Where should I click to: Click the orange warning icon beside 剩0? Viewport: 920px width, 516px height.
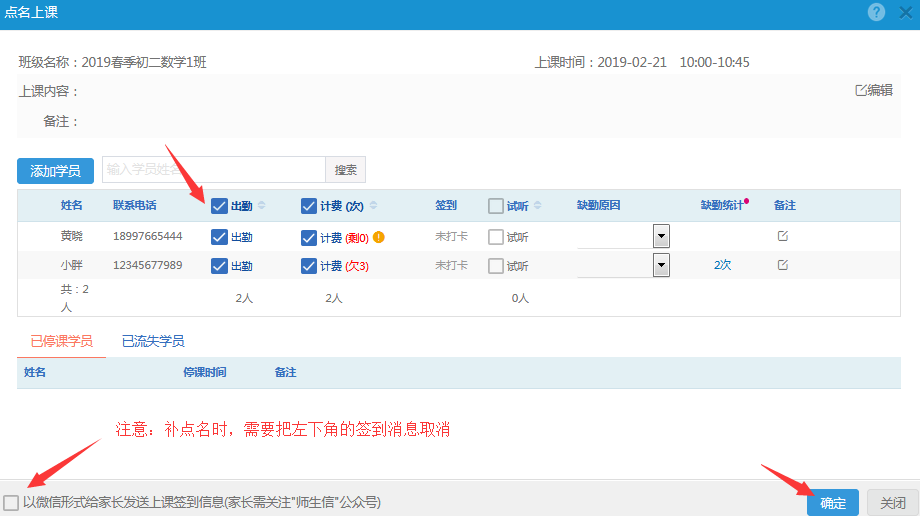coord(379,237)
